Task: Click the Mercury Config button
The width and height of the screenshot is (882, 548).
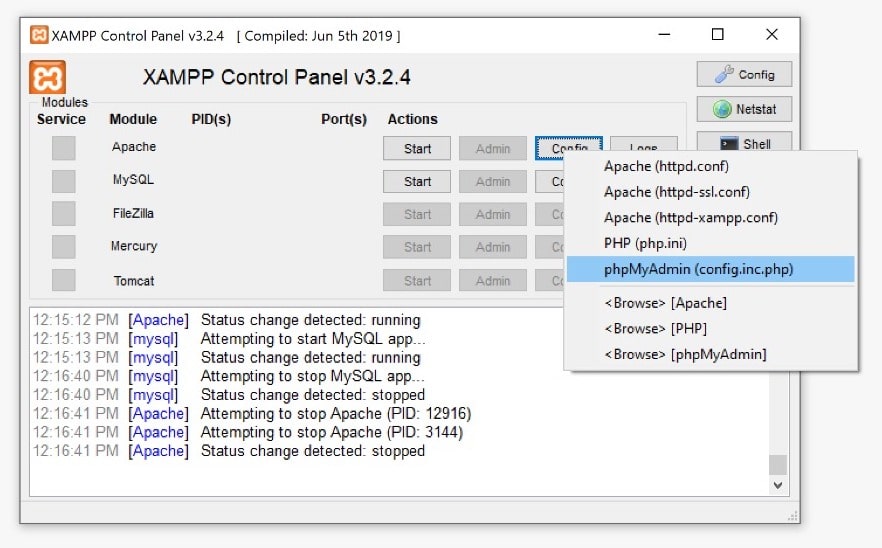Action: 550,247
